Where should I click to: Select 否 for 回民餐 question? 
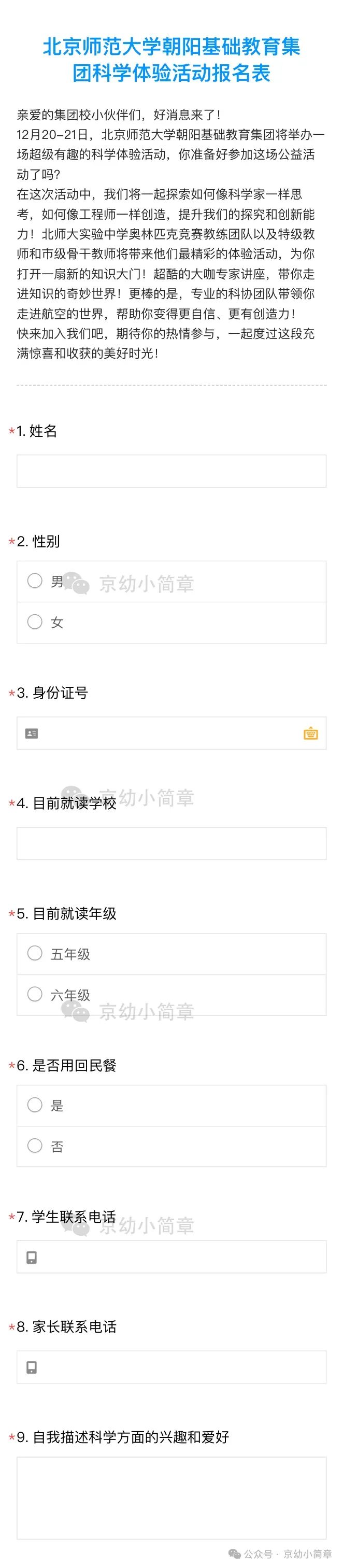(x=35, y=1146)
